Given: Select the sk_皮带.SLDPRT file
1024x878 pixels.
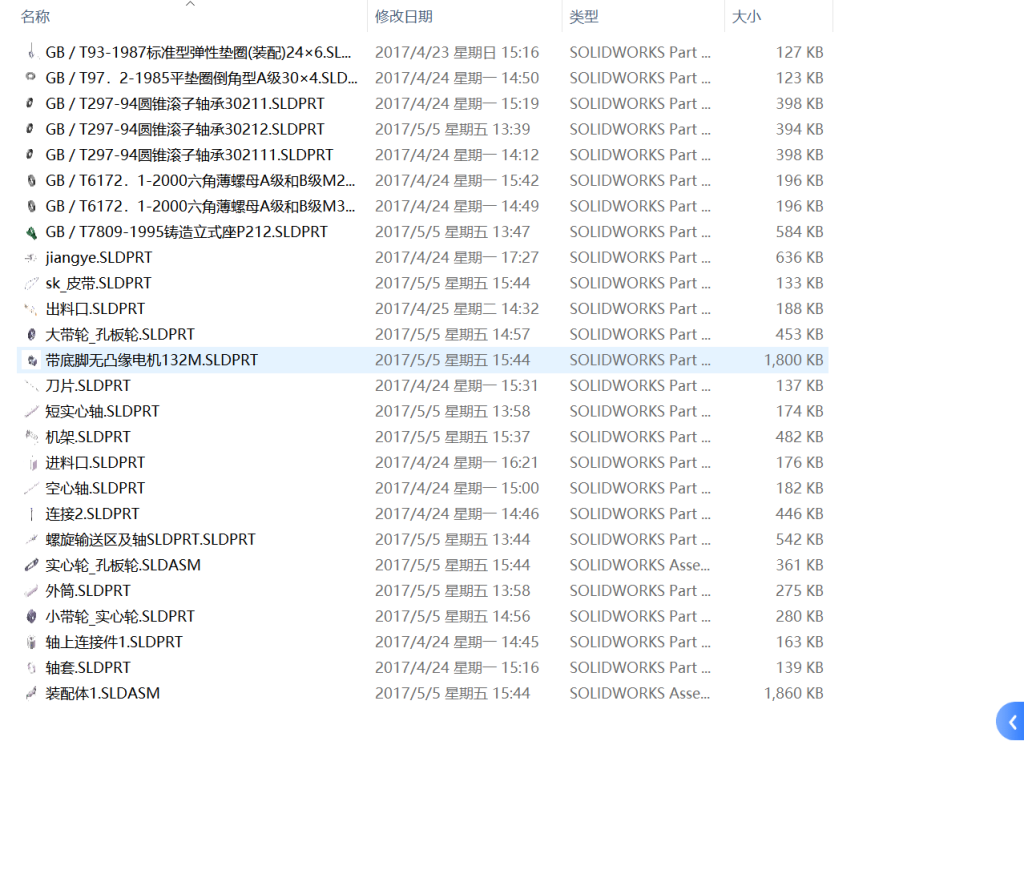Looking at the screenshot, I should 98,283.
